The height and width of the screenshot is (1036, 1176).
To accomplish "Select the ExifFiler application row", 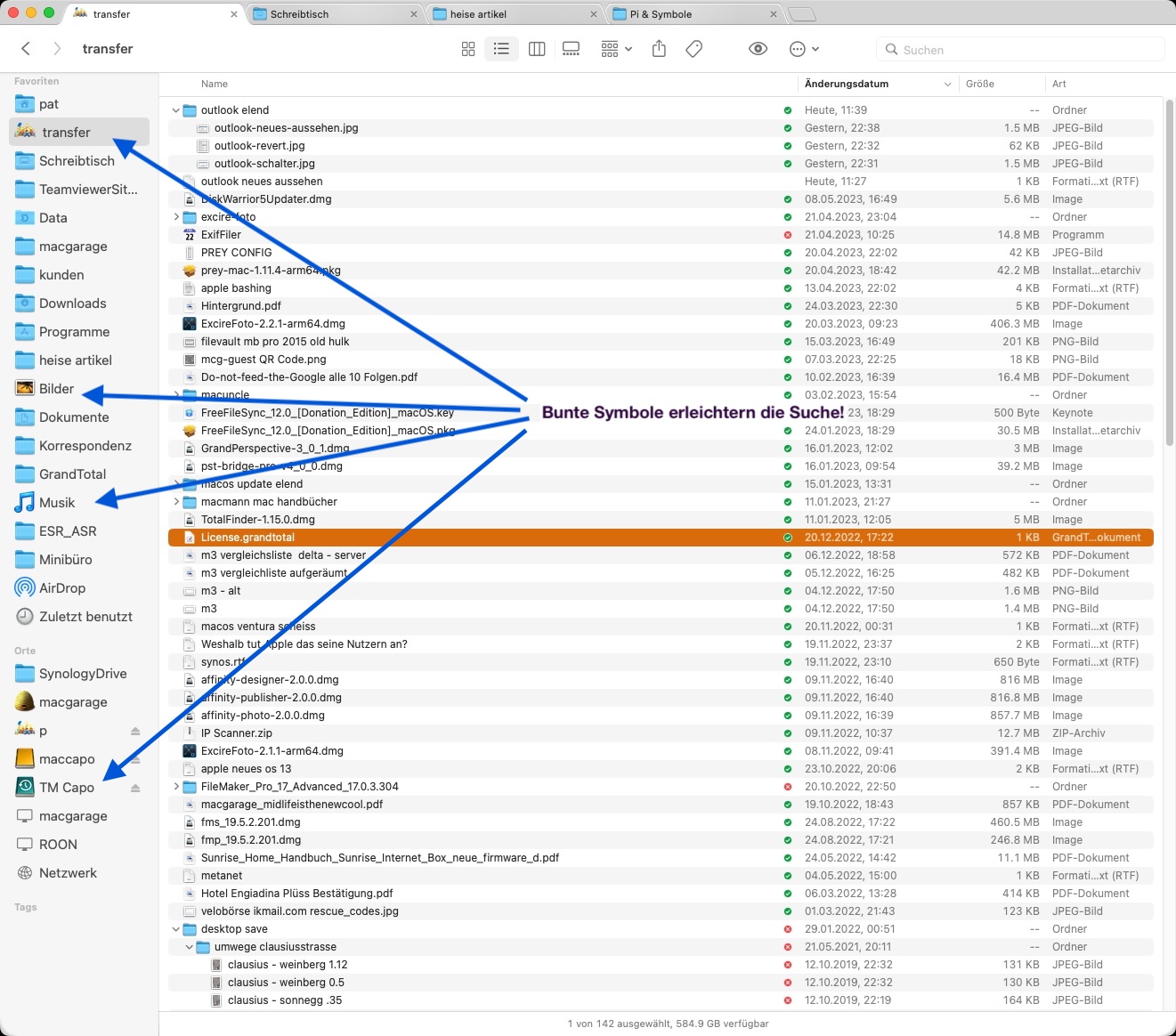I will tap(661, 235).
